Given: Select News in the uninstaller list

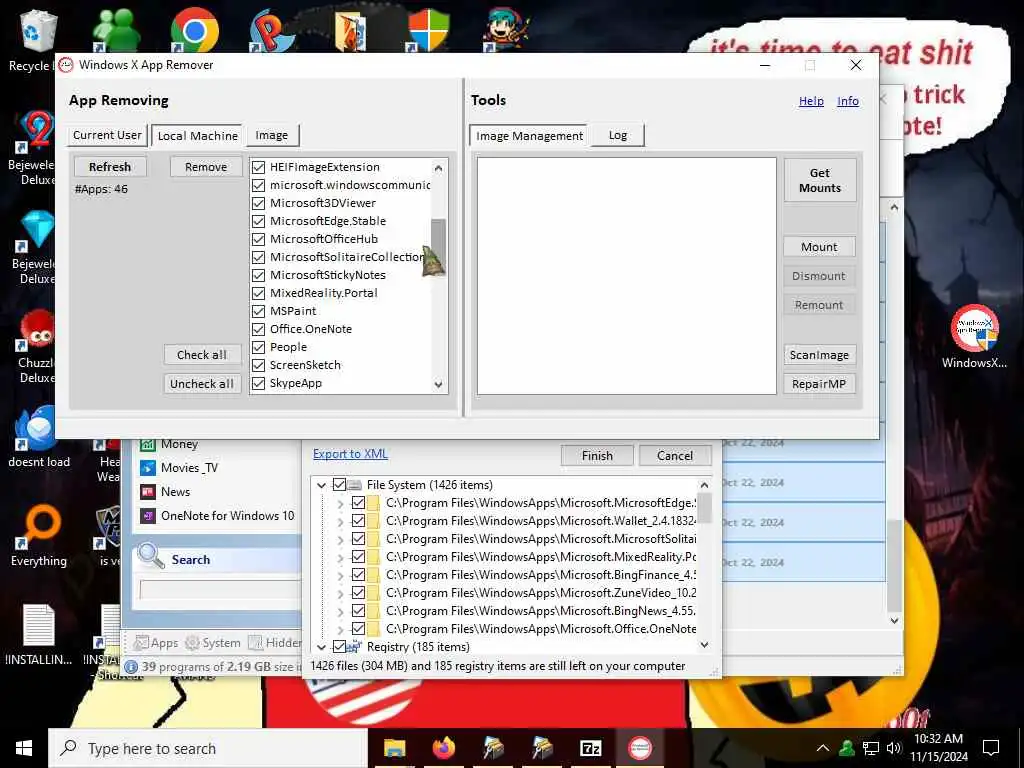Looking at the screenshot, I should 175,492.
